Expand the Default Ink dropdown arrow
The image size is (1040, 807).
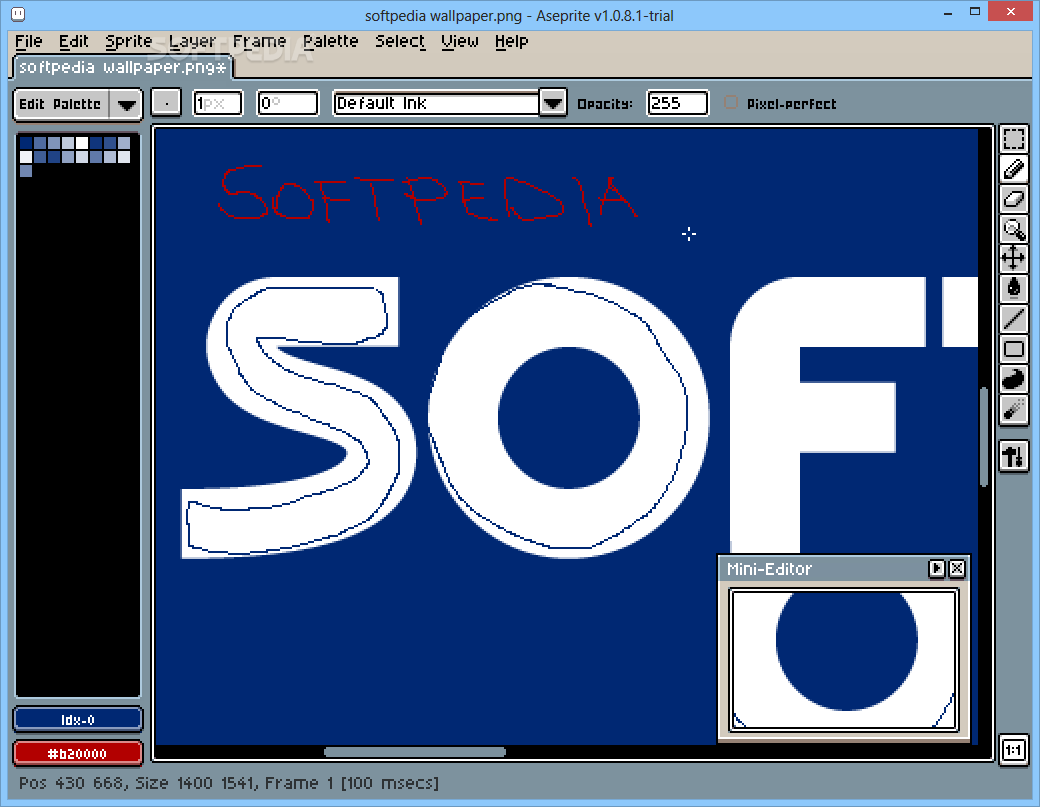pos(552,103)
